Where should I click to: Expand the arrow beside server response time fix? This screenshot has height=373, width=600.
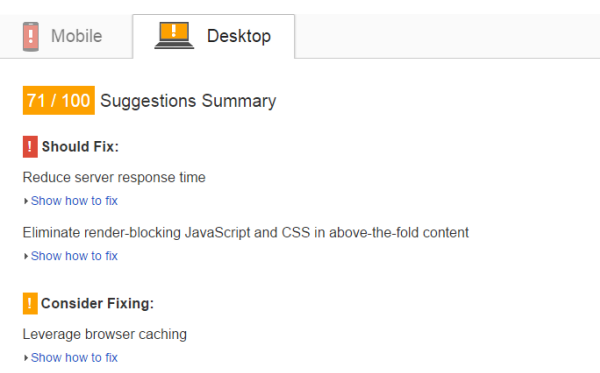tap(26, 201)
